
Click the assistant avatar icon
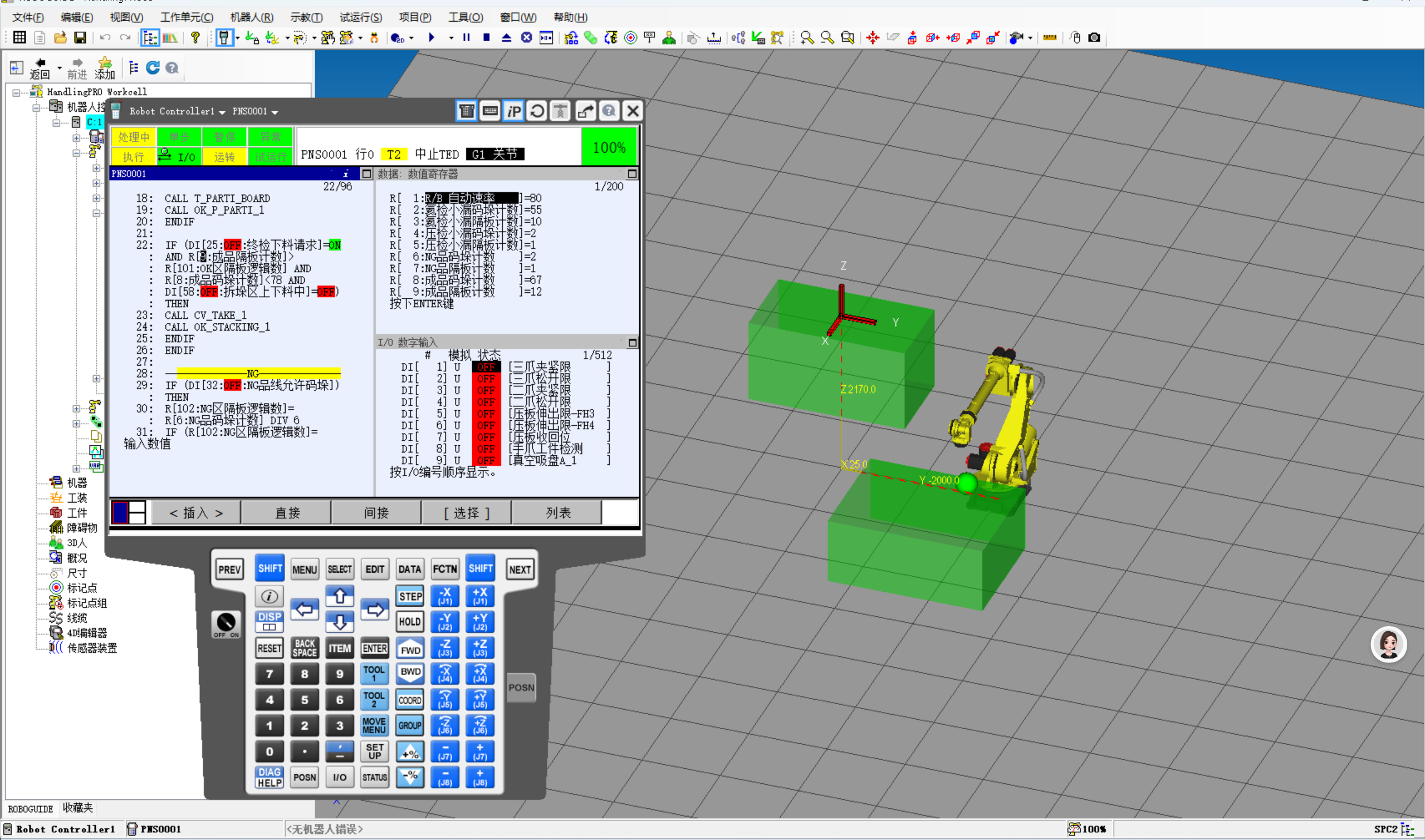point(1388,645)
